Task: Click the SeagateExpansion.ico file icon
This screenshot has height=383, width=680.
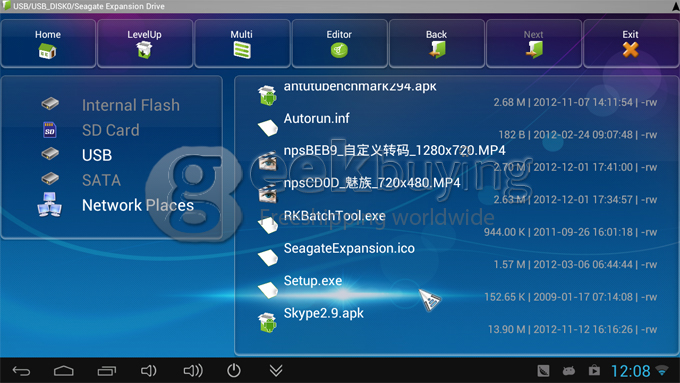Action: point(268,257)
